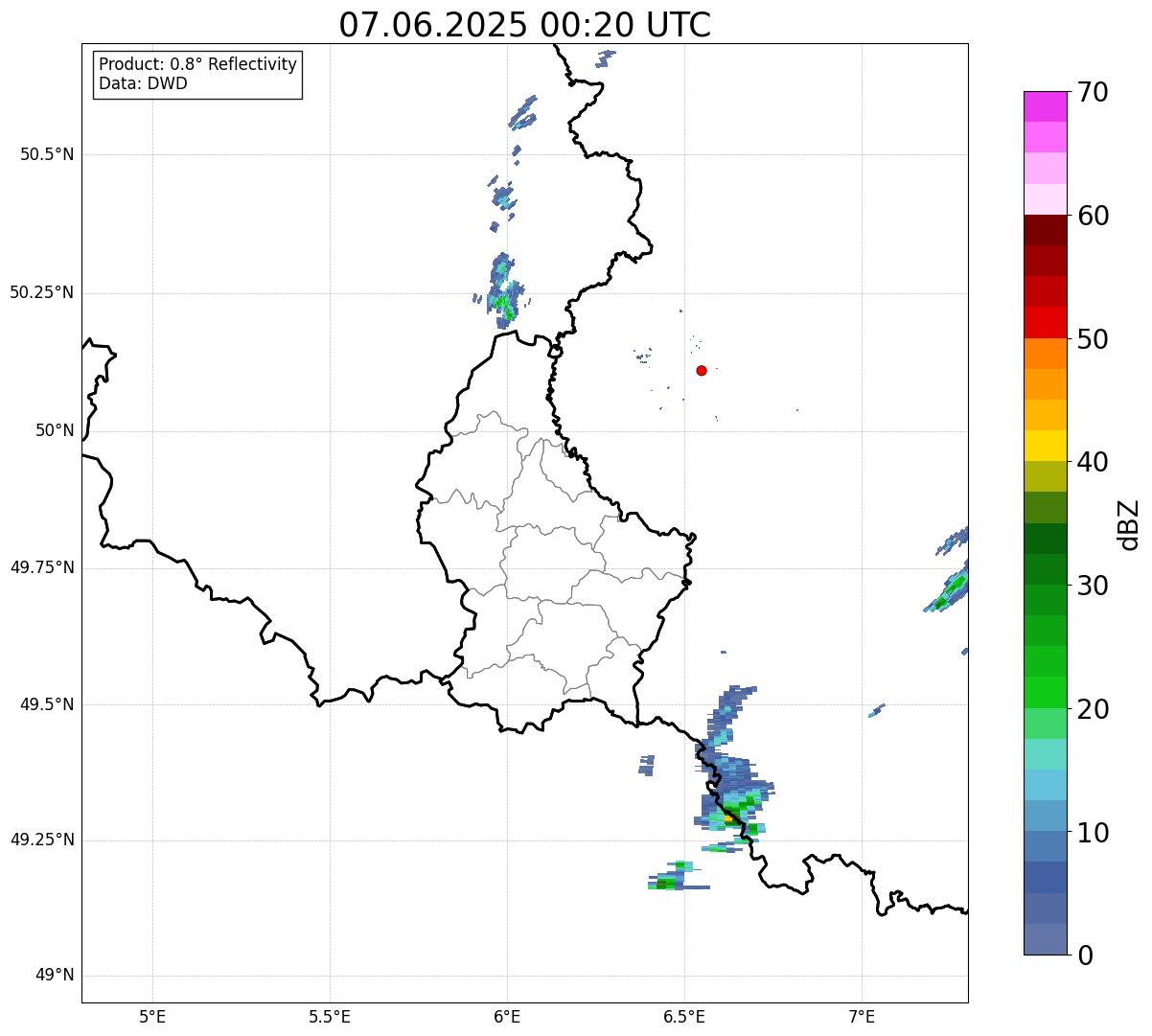Click the radar echo with orange core near 49.25°N
Viewport: 1152px width, 1036px height.
click(x=730, y=817)
